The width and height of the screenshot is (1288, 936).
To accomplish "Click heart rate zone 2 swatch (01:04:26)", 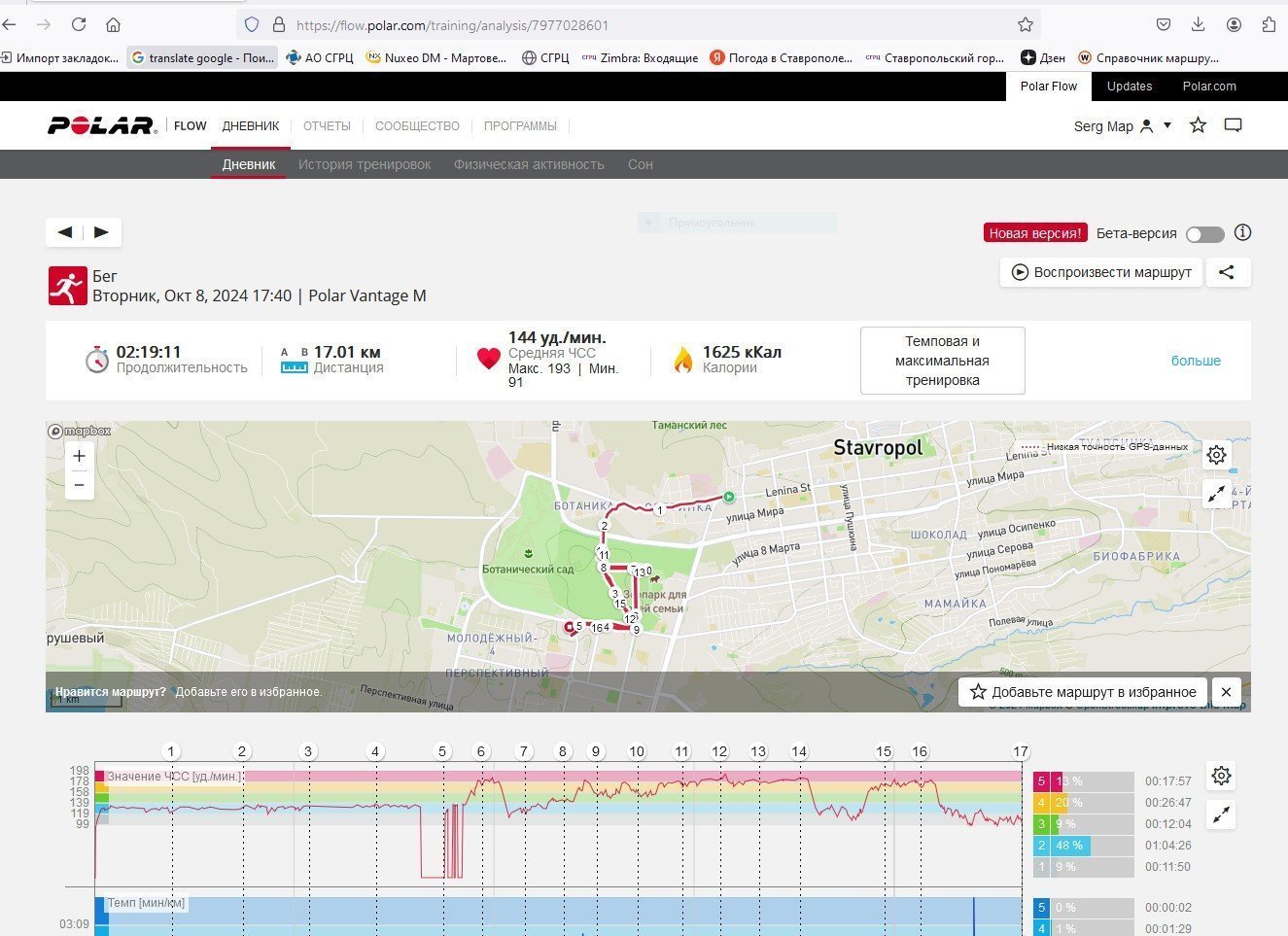I will [x=1042, y=846].
